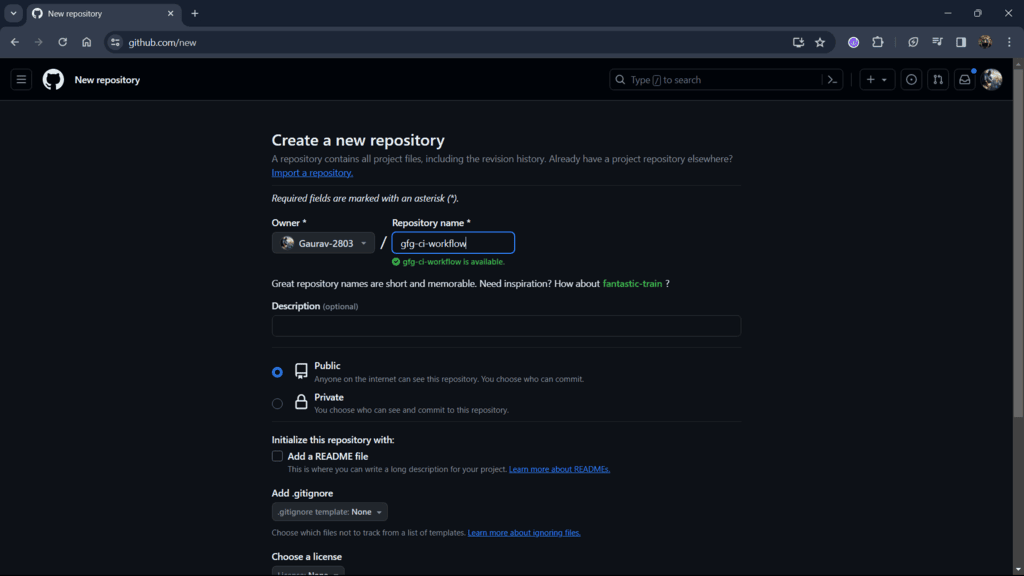
Task: Use the suggested name fantastic-train
Action: click(x=632, y=283)
